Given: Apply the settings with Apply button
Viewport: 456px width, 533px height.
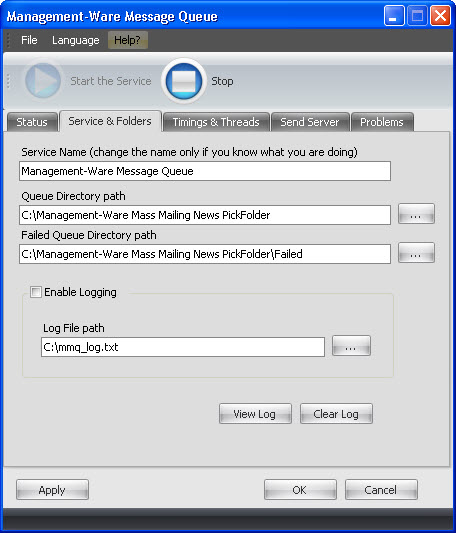Looking at the screenshot, I should pyautogui.click(x=52, y=490).
